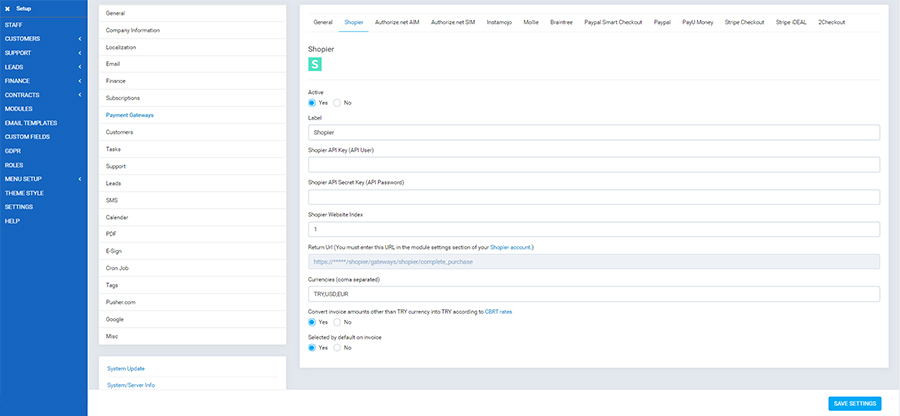Select No for converting invoice amounts to TRY
Viewport: 900px width, 416px height.
click(x=337, y=322)
